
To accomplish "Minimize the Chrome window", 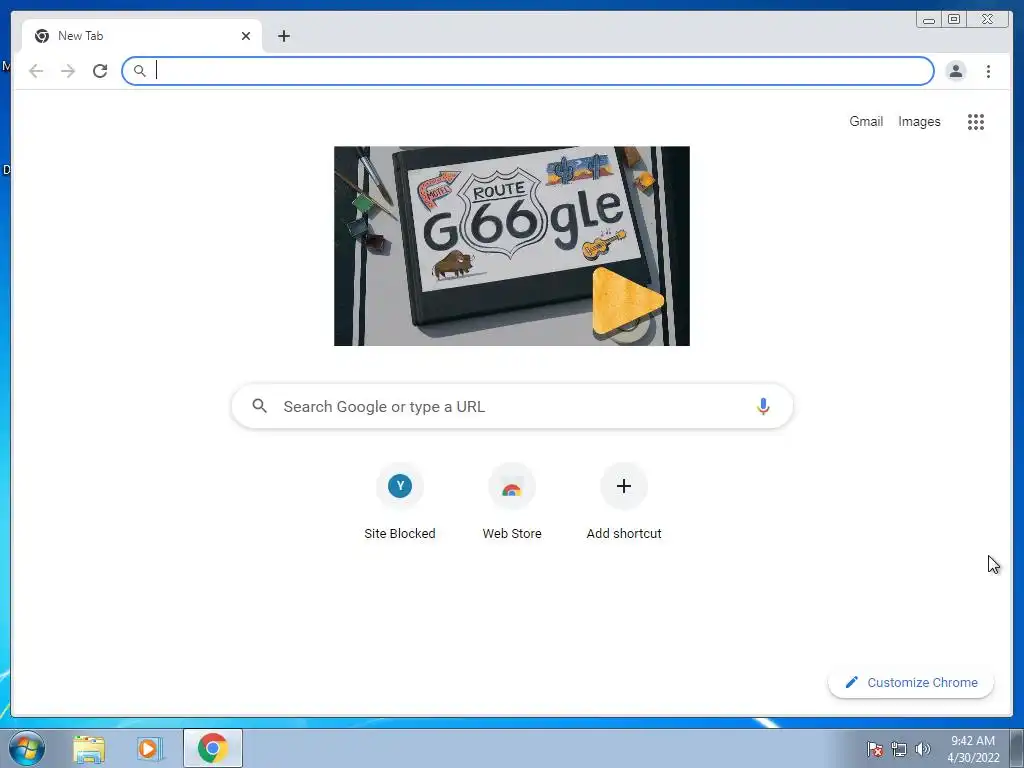I will click(x=929, y=20).
